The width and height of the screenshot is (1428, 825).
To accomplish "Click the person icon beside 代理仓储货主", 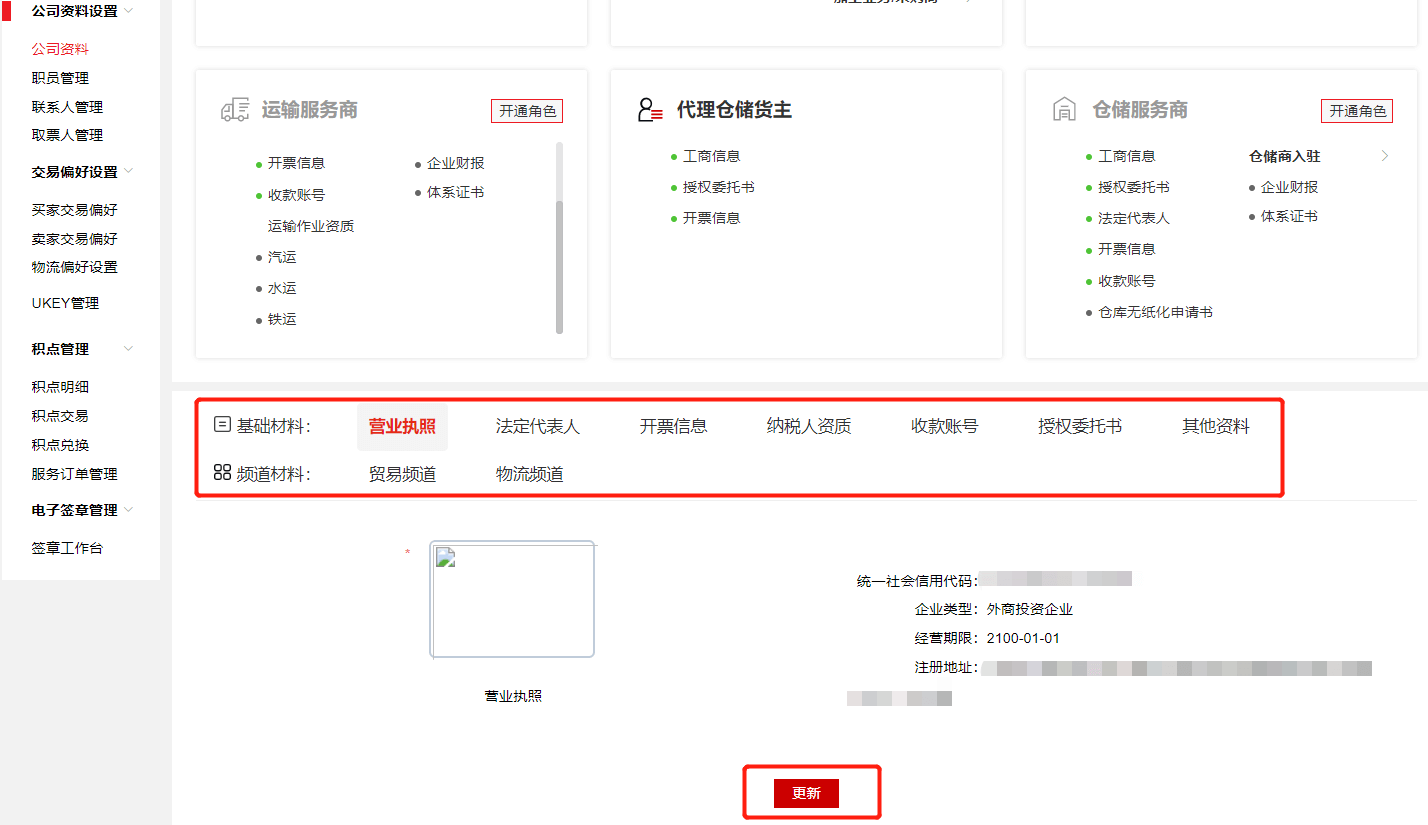I will 650,110.
